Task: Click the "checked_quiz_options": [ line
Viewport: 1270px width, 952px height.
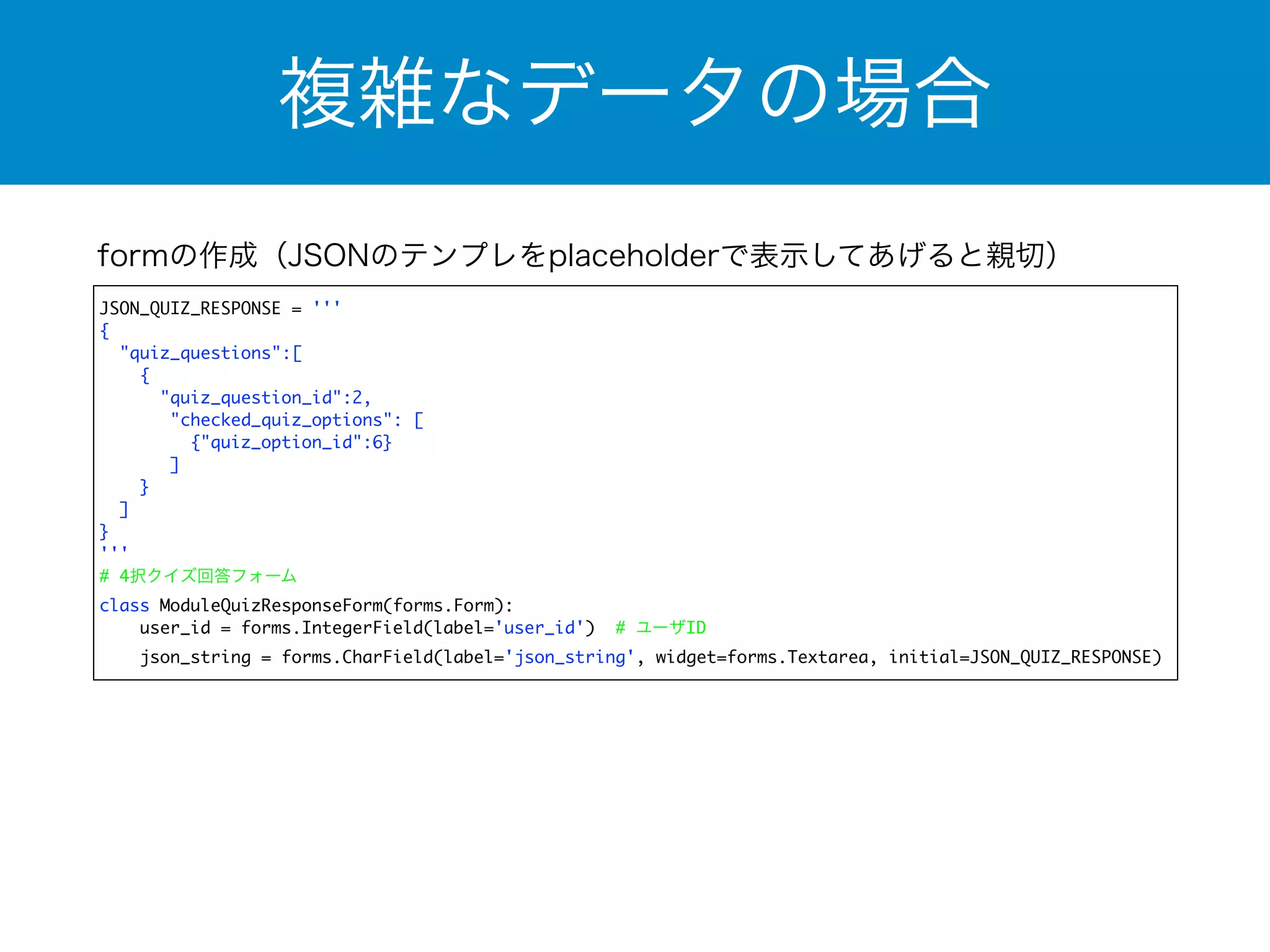Action: 297,420
